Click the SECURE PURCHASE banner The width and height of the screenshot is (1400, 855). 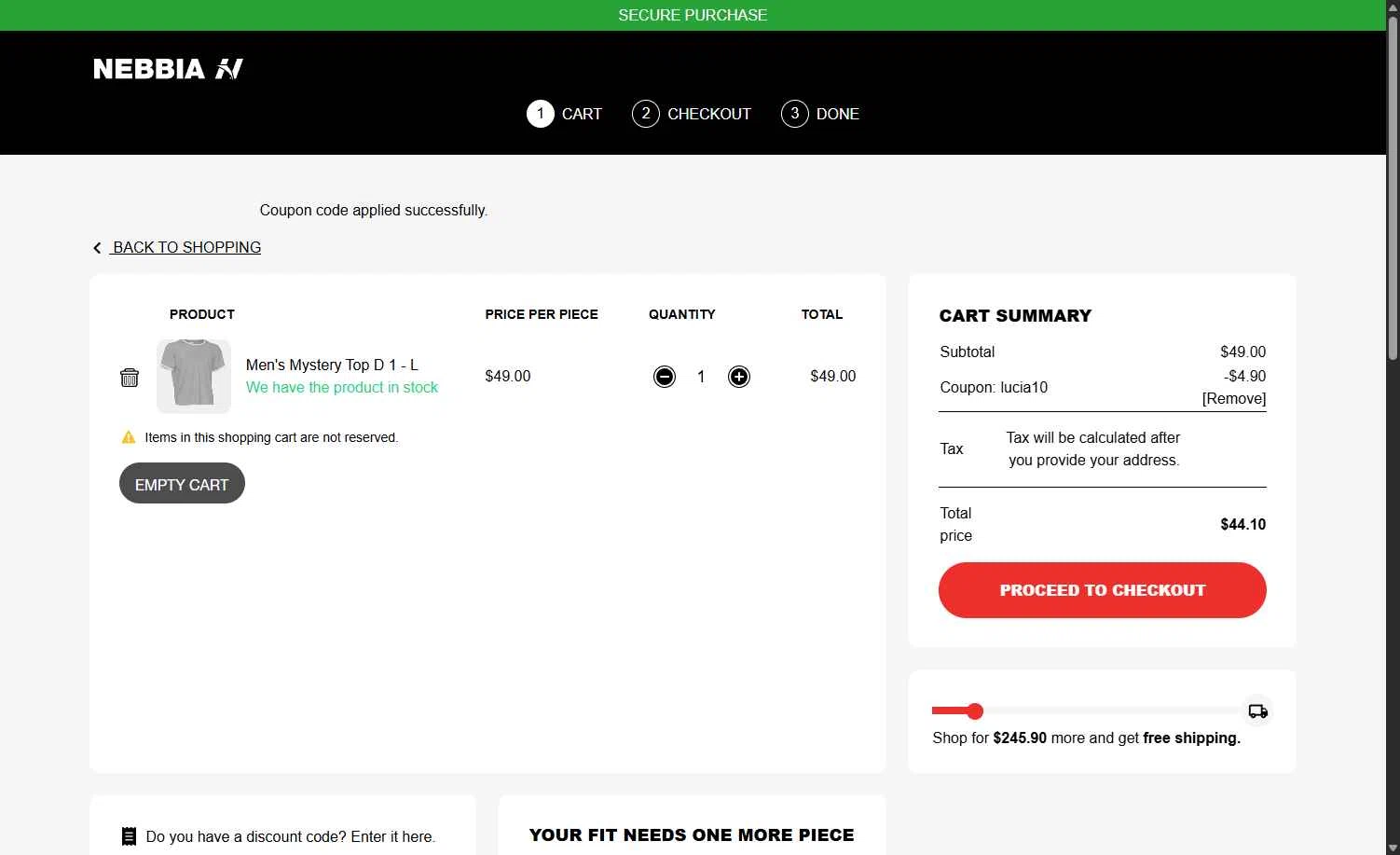click(x=693, y=15)
